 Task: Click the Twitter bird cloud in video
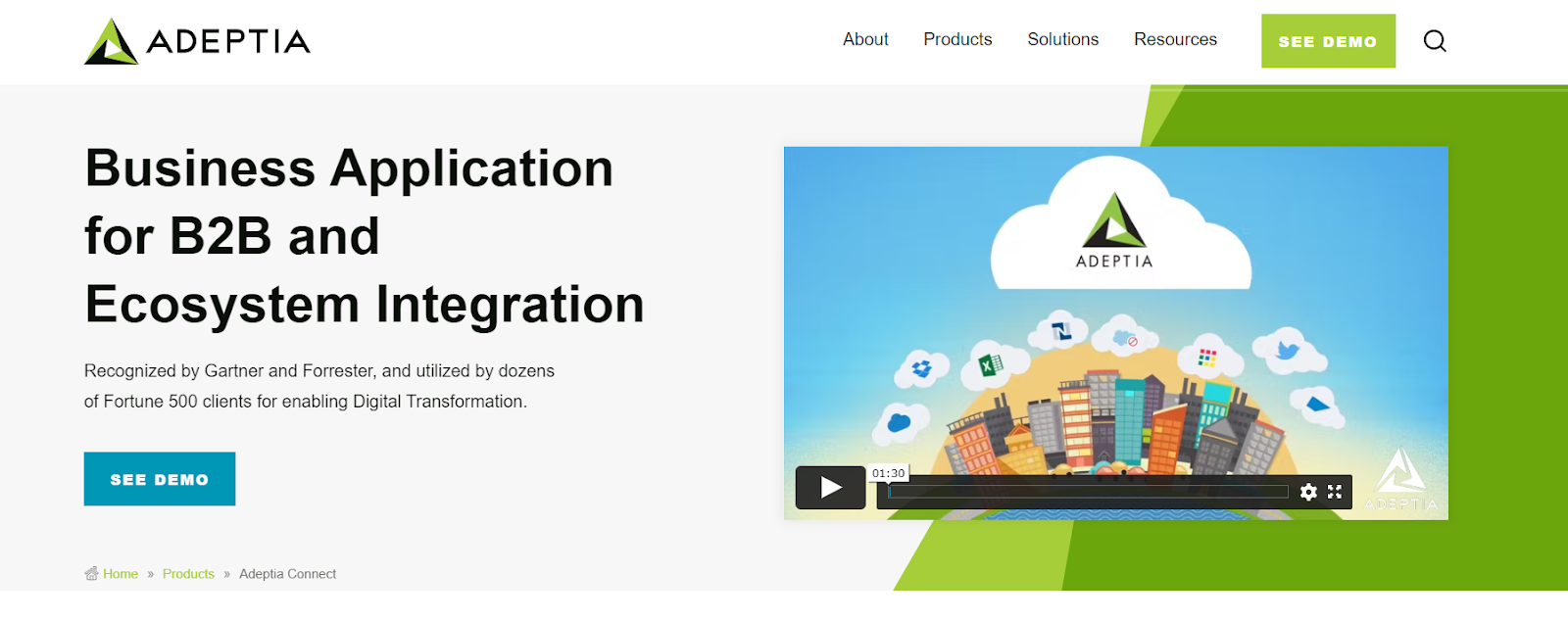1288,352
